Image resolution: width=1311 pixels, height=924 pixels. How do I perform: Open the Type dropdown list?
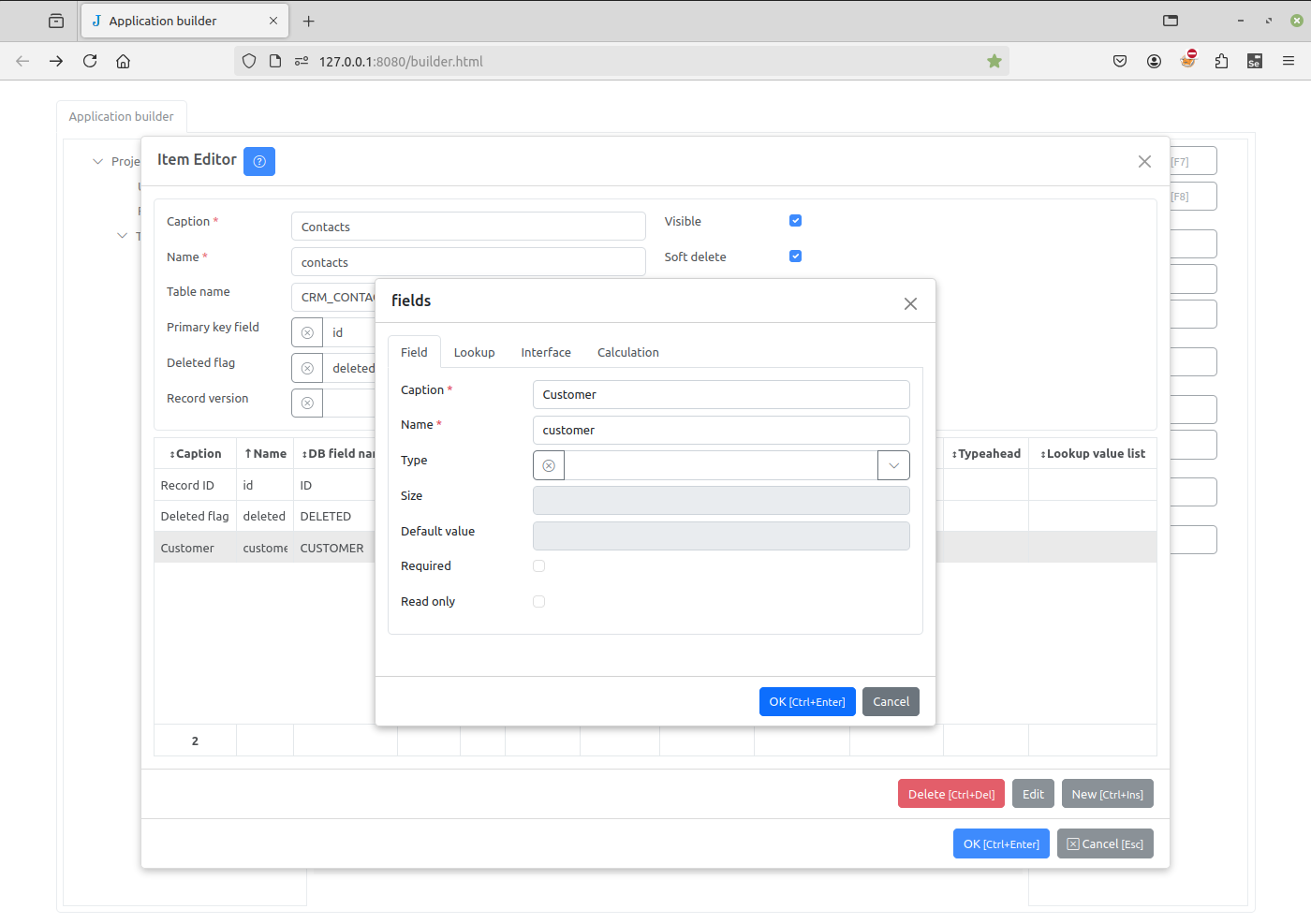893,465
